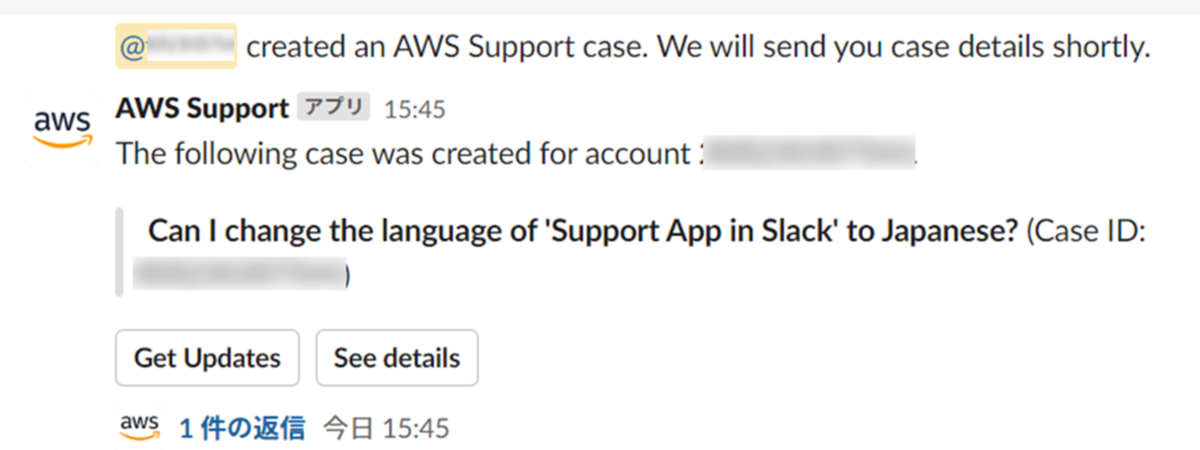Open the 15:45 message timestamp
This screenshot has width=1200, height=450.
point(415,109)
